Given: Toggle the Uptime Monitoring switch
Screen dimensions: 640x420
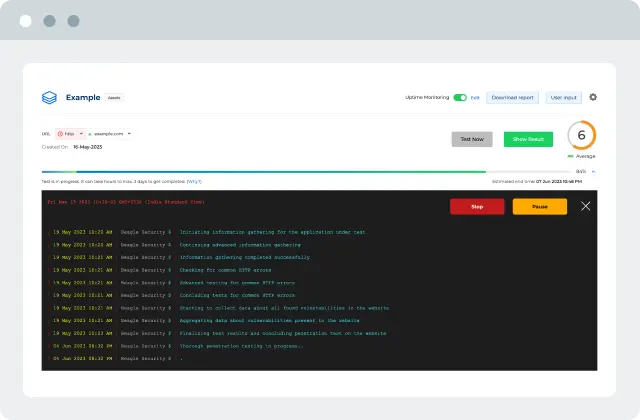Looking at the screenshot, I should pyautogui.click(x=460, y=98).
